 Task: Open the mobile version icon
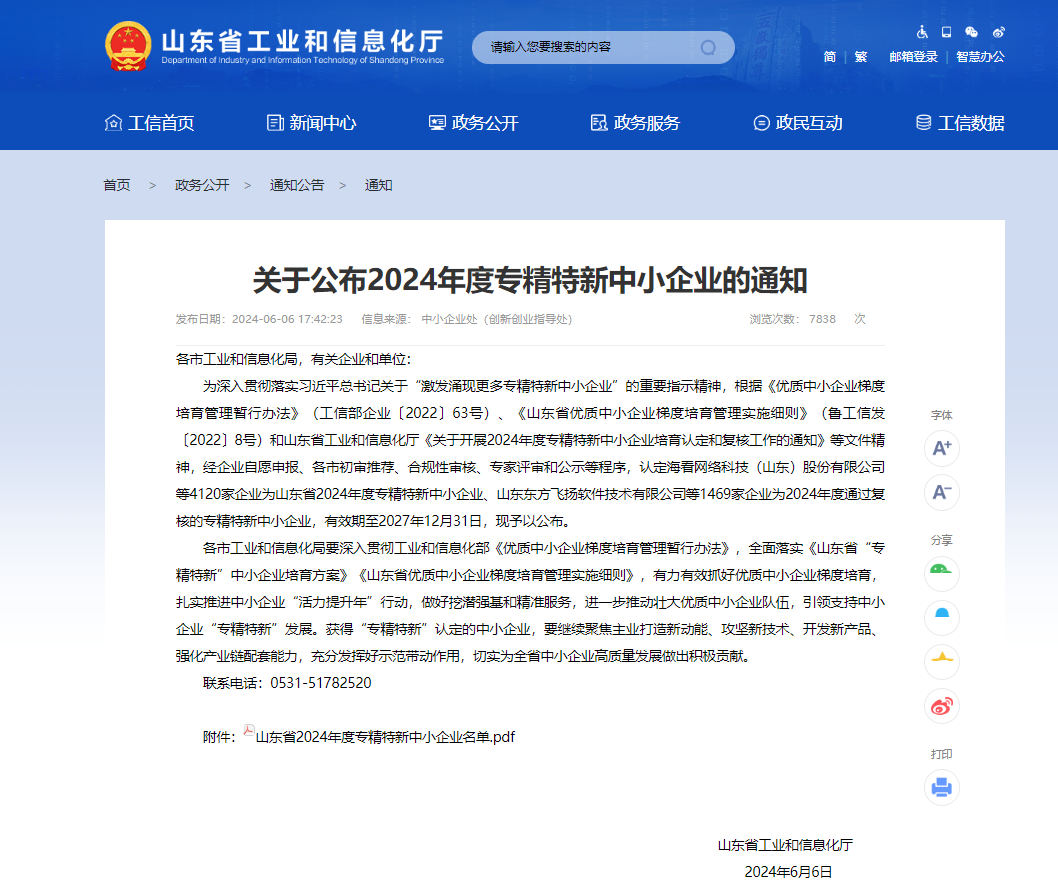tap(947, 32)
